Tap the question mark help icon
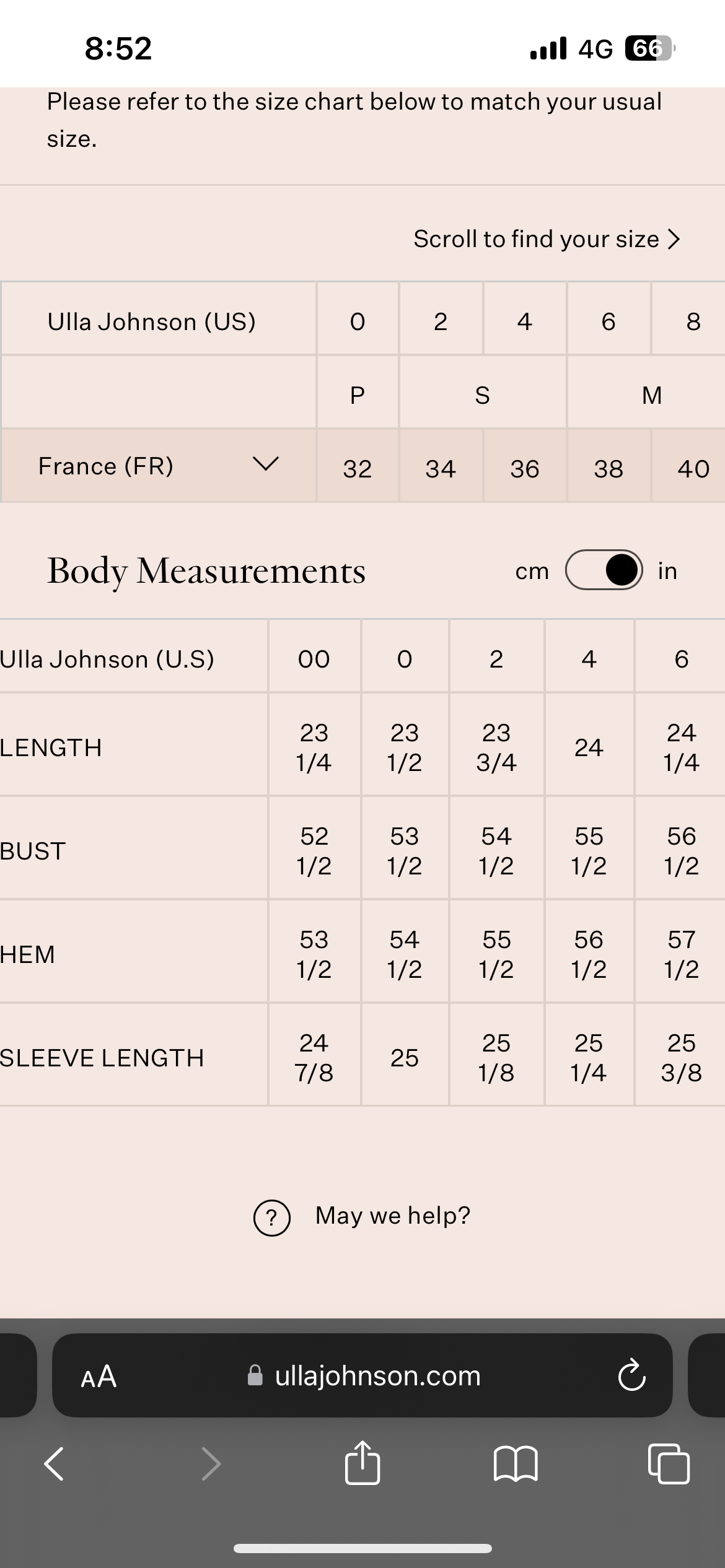Image resolution: width=725 pixels, height=1568 pixels. [x=271, y=1217]
